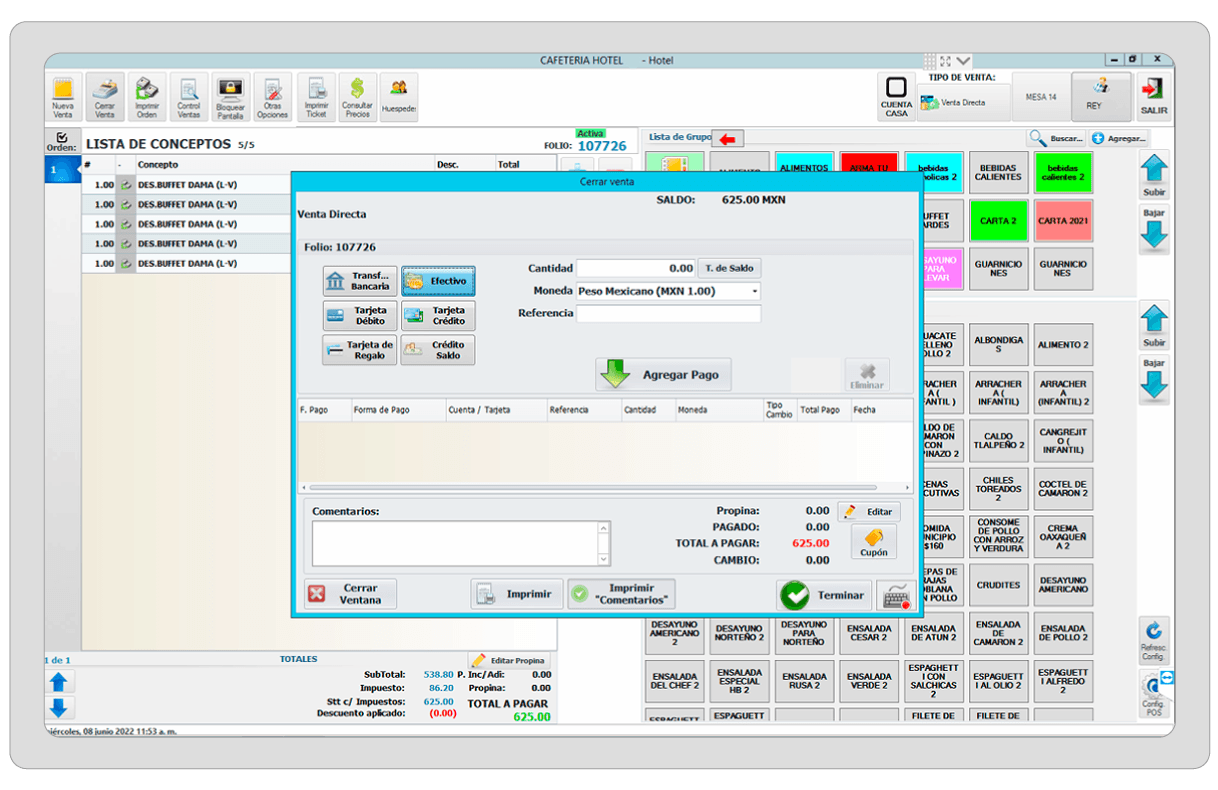This screenshot has width=1218, height=790.
Task: Click the Referencia text field
Action: (x=669, y=313)
